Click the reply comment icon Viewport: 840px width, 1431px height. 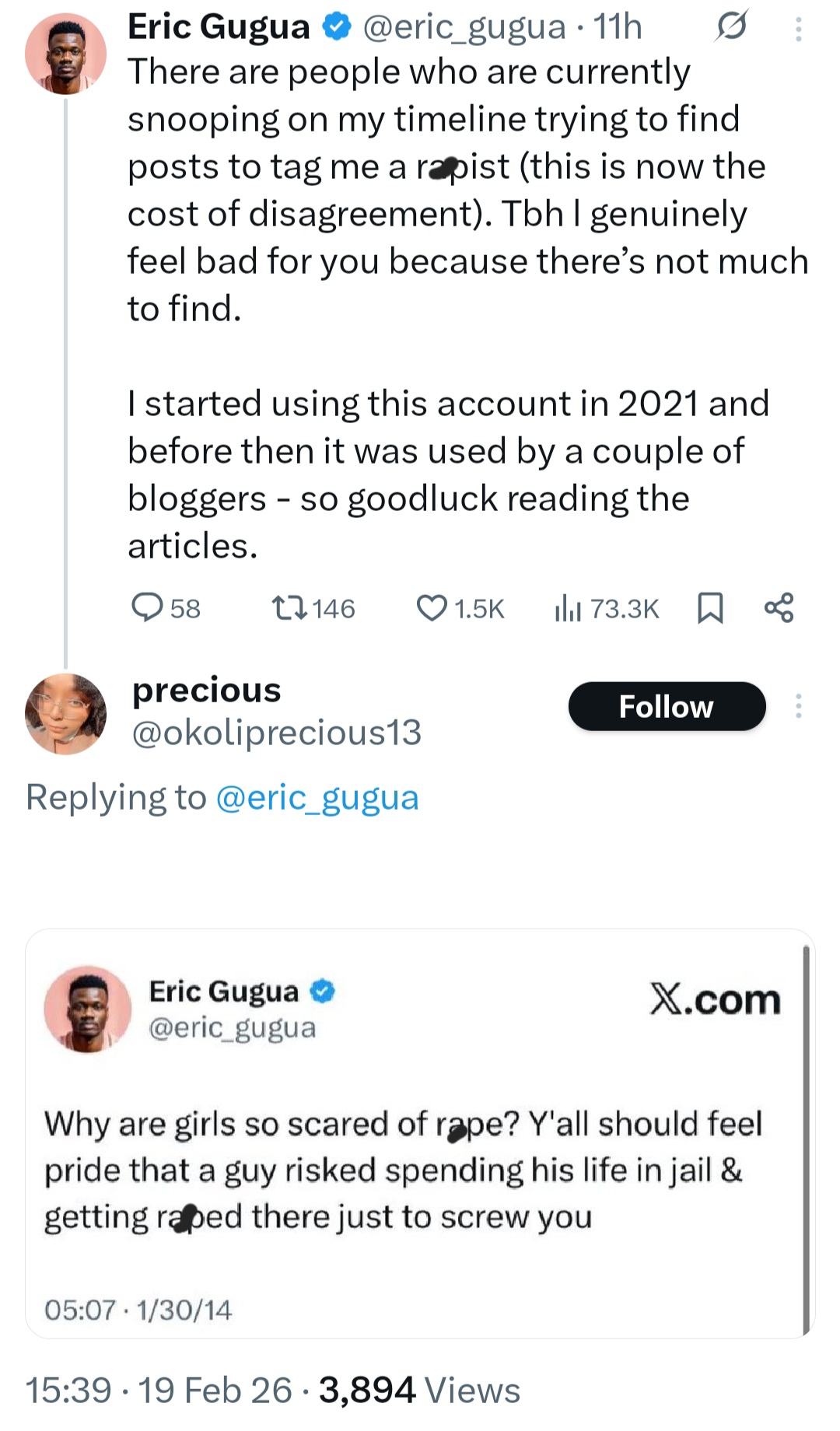147,607
